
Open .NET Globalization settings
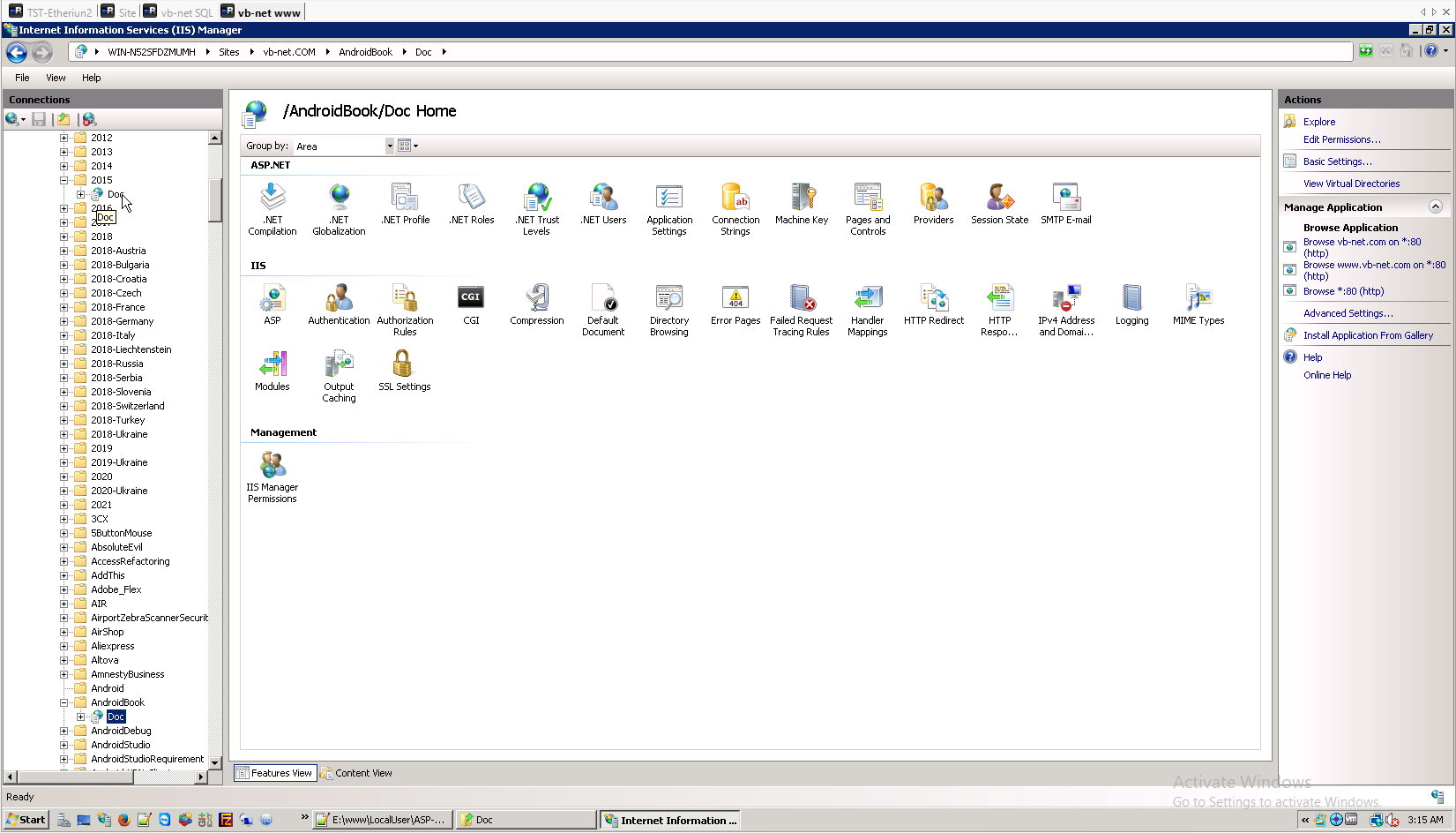pyautogui.click(x=339, y=209)
